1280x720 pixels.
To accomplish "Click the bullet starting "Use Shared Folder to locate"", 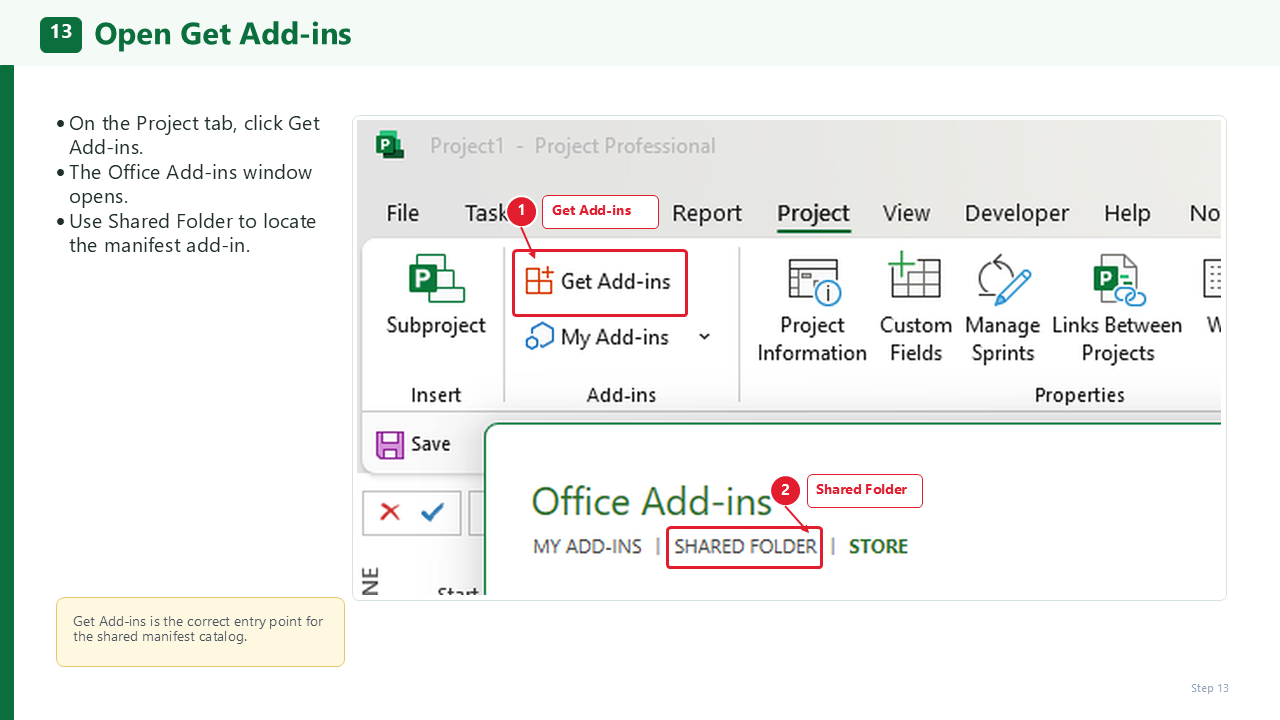I will click(x=192, y=233).
